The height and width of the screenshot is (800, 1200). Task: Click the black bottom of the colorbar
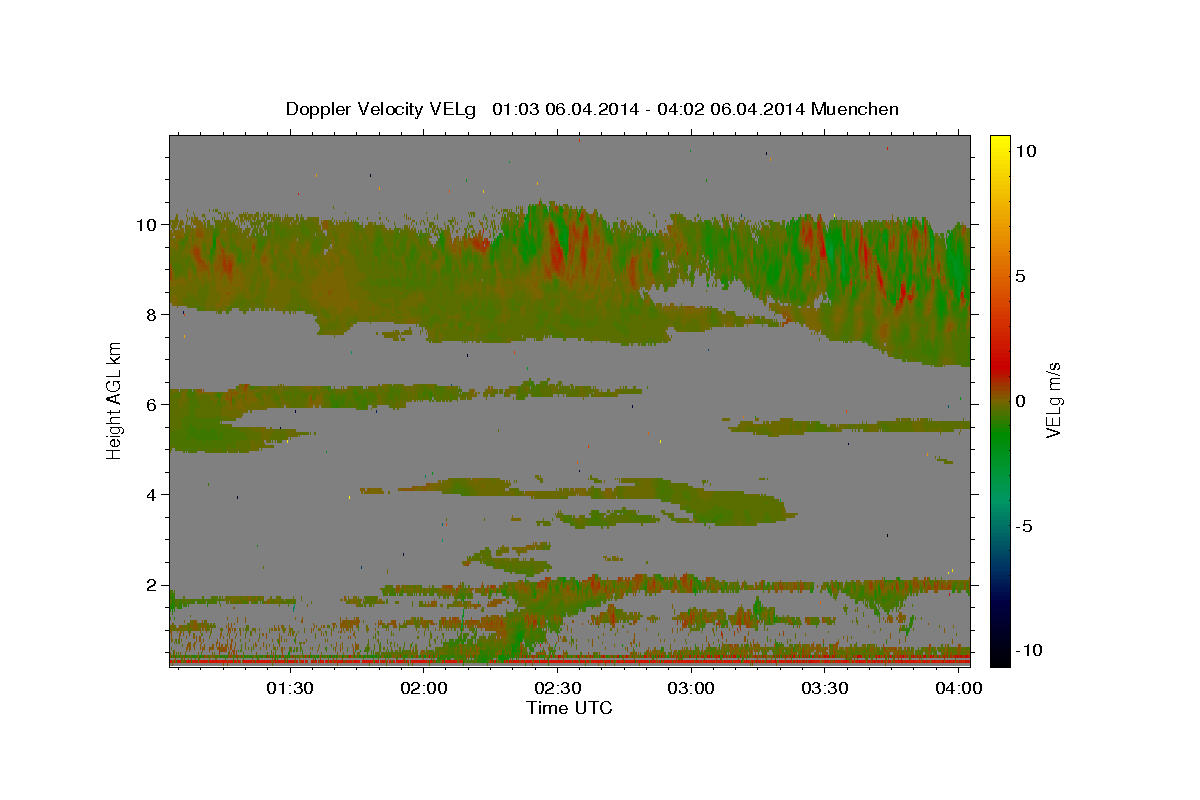coord(999,655)
